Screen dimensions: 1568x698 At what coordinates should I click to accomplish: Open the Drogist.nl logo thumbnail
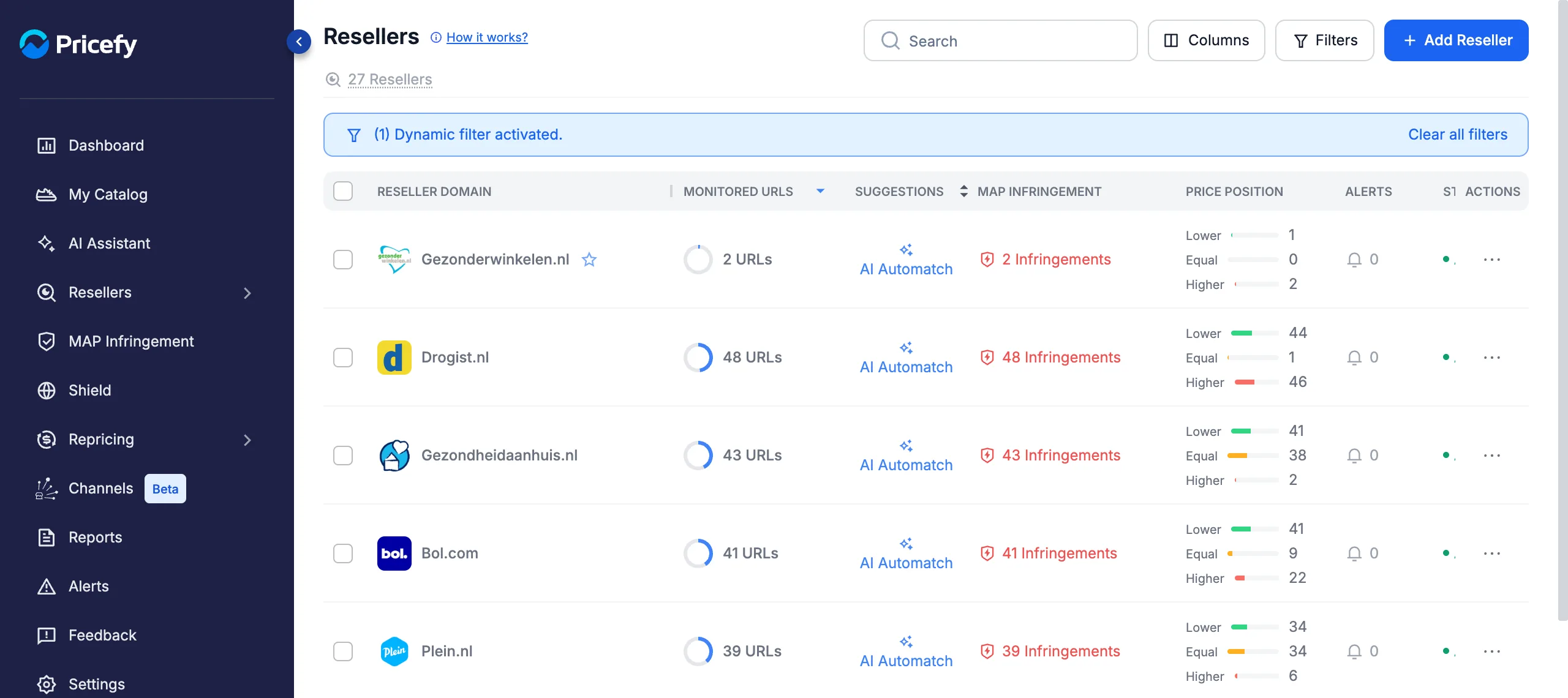click(x=394, y=358)
